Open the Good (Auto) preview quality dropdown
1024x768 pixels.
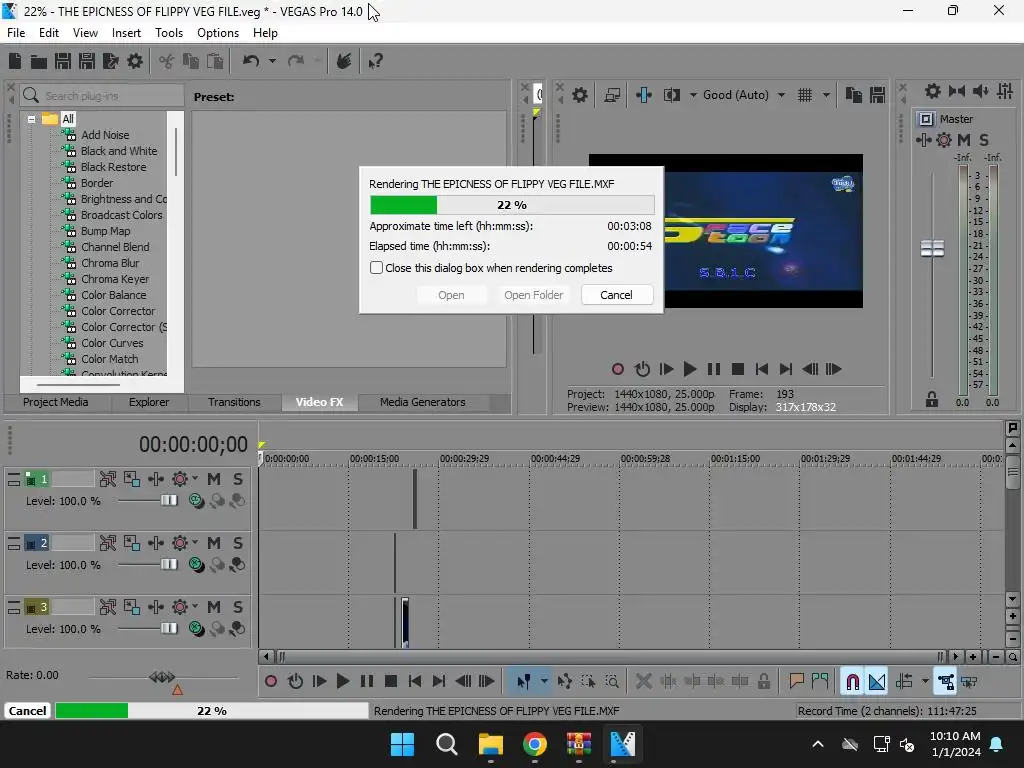(781, 95)
